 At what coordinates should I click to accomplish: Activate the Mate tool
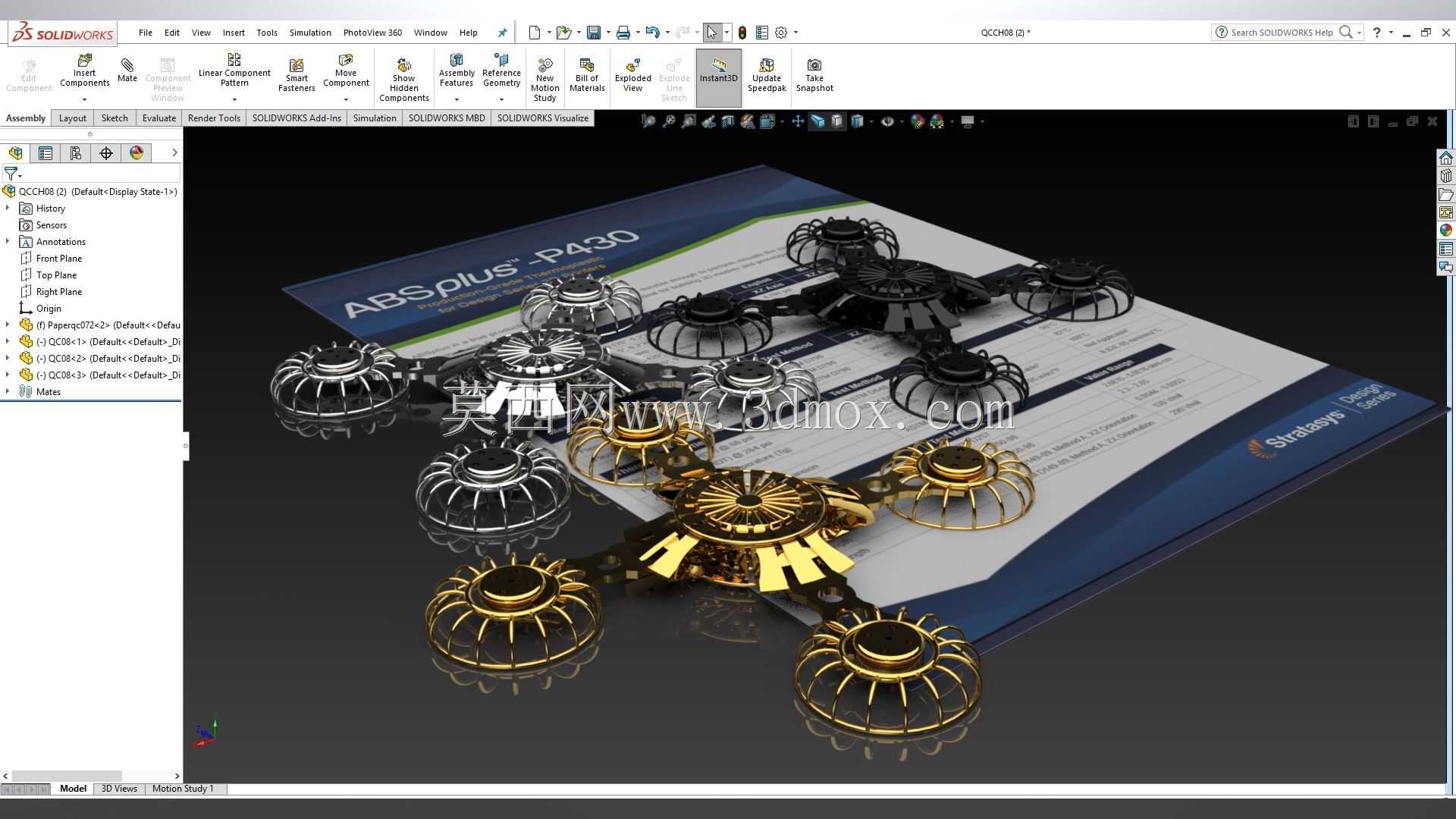point(127,69)
